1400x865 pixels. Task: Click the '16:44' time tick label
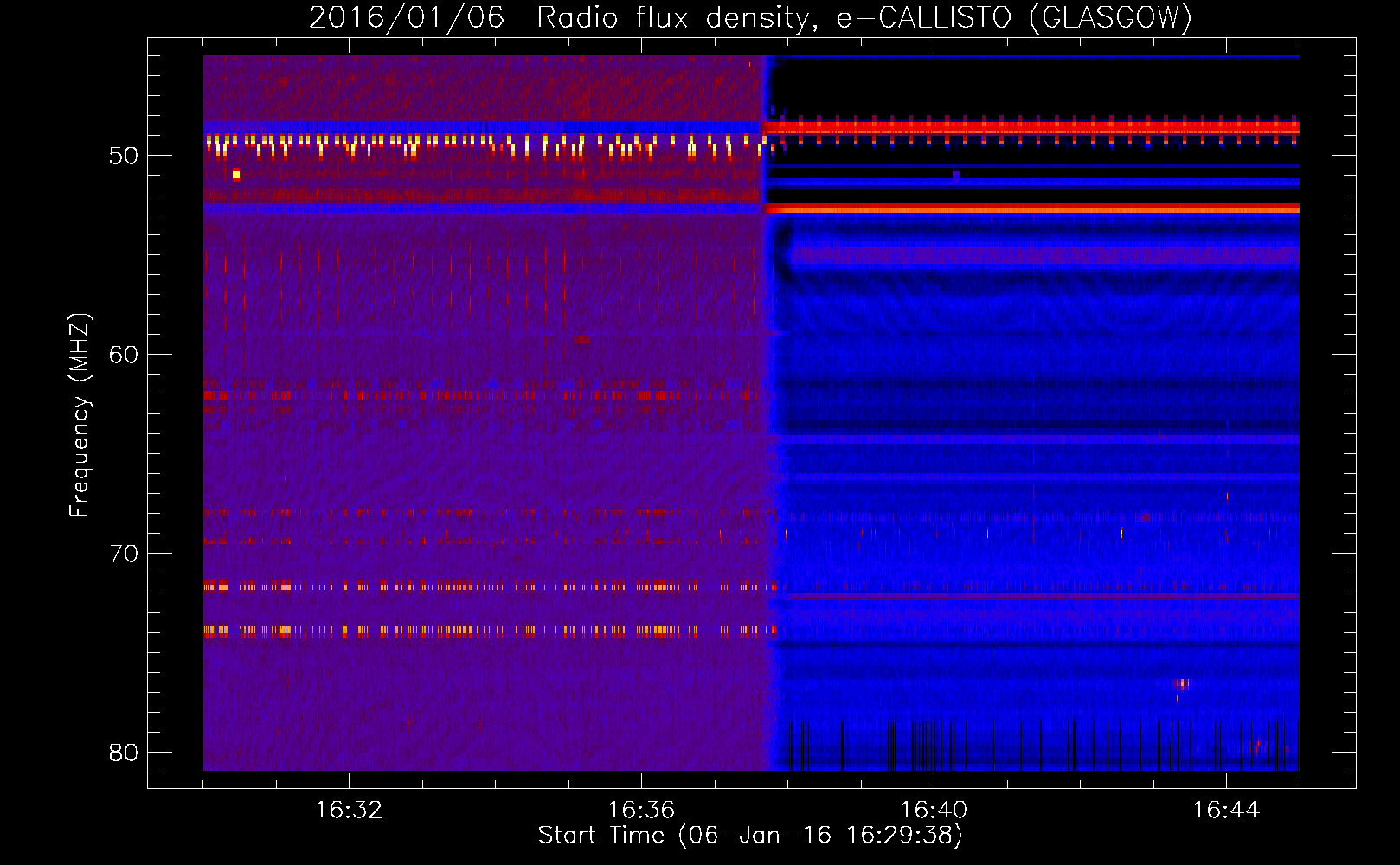1226,811
